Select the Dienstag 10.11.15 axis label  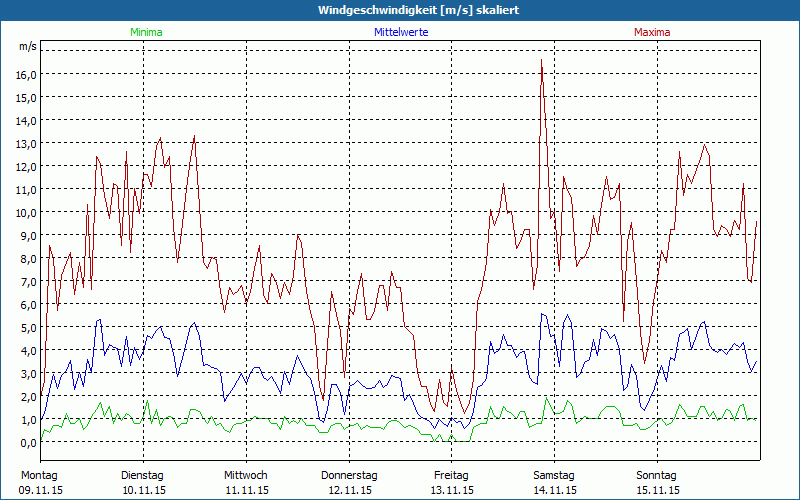click(143, 483)
